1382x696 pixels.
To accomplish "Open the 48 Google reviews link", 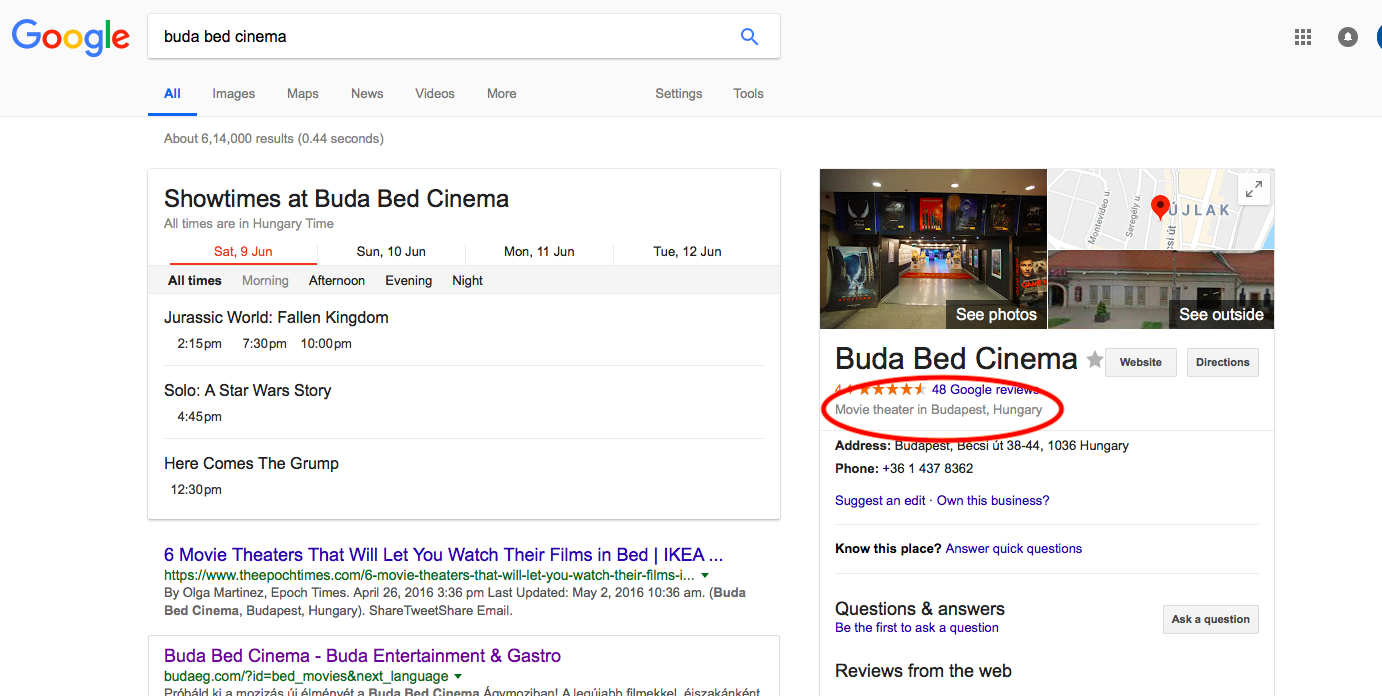I will 985,389.
